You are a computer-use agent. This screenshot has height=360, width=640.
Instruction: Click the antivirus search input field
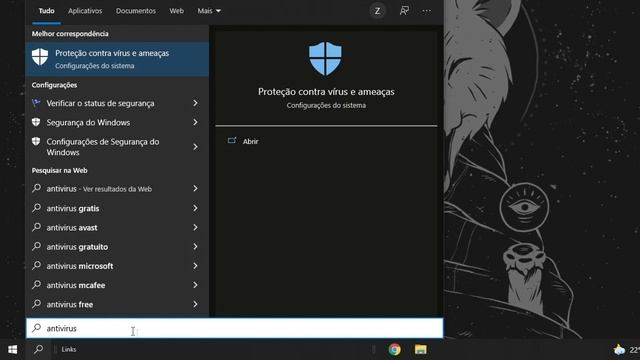coord(235,328)
